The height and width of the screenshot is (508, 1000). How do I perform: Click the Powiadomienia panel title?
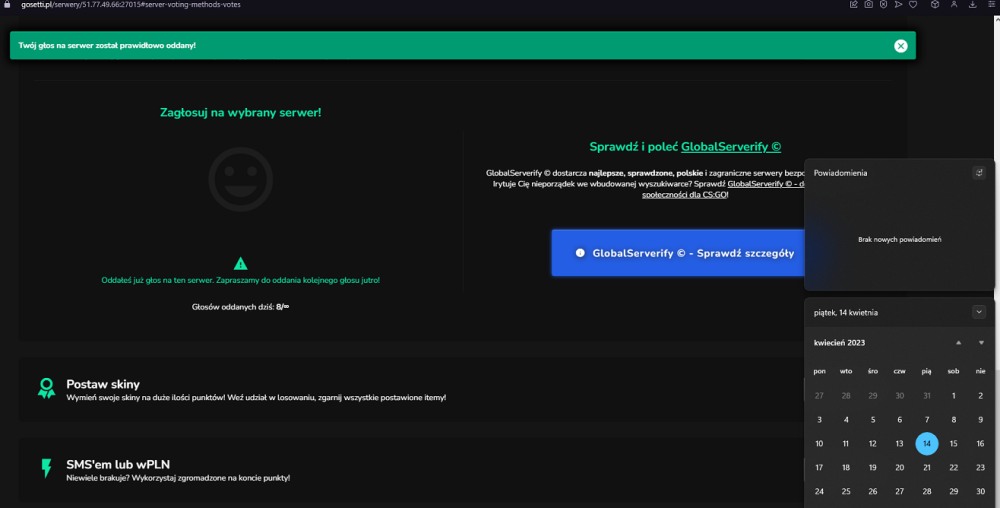(840, 173)
